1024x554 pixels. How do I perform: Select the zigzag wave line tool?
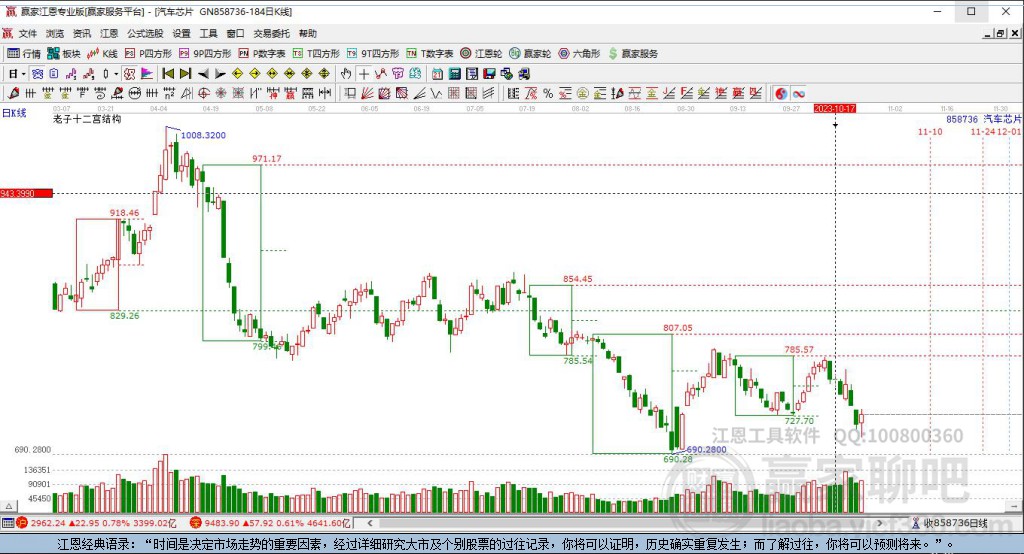tap(436, 93)
